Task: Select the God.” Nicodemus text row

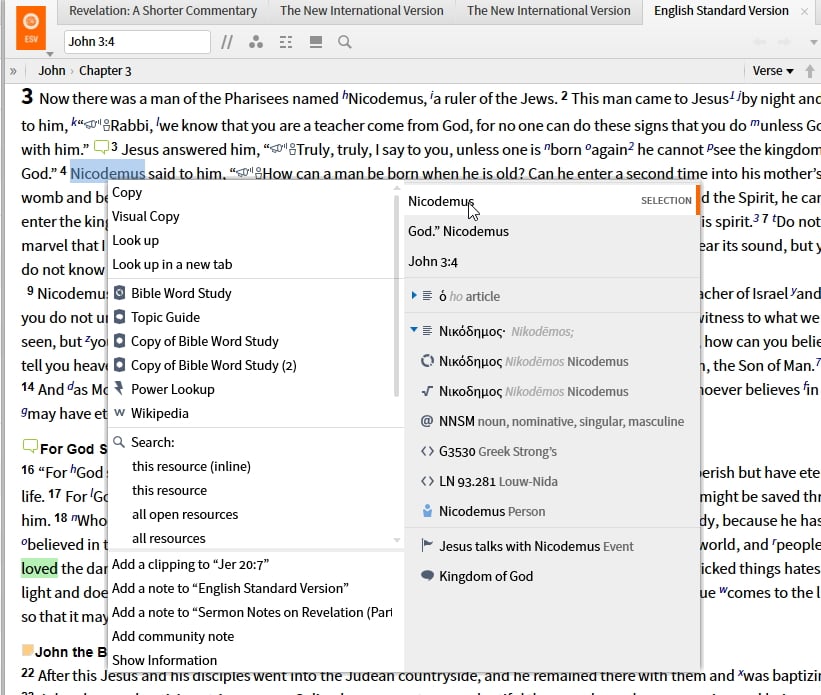Action: (x=552, y=231)
